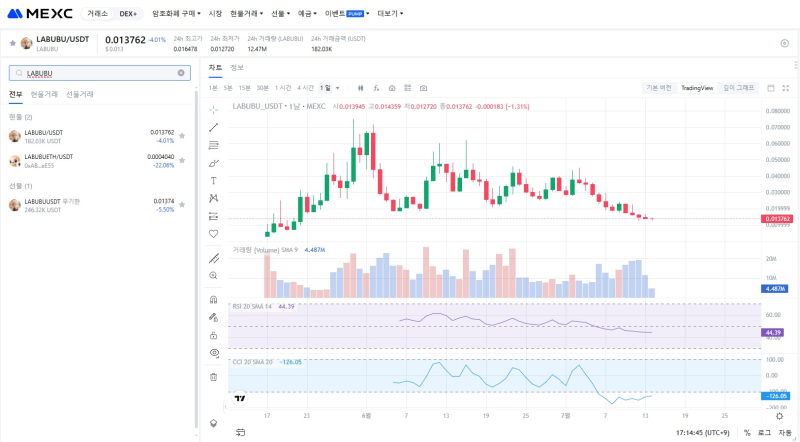The width and height of the screenshot is (800, 442).
Task: Set the 15분 timeframe
Action: point(244,88)
